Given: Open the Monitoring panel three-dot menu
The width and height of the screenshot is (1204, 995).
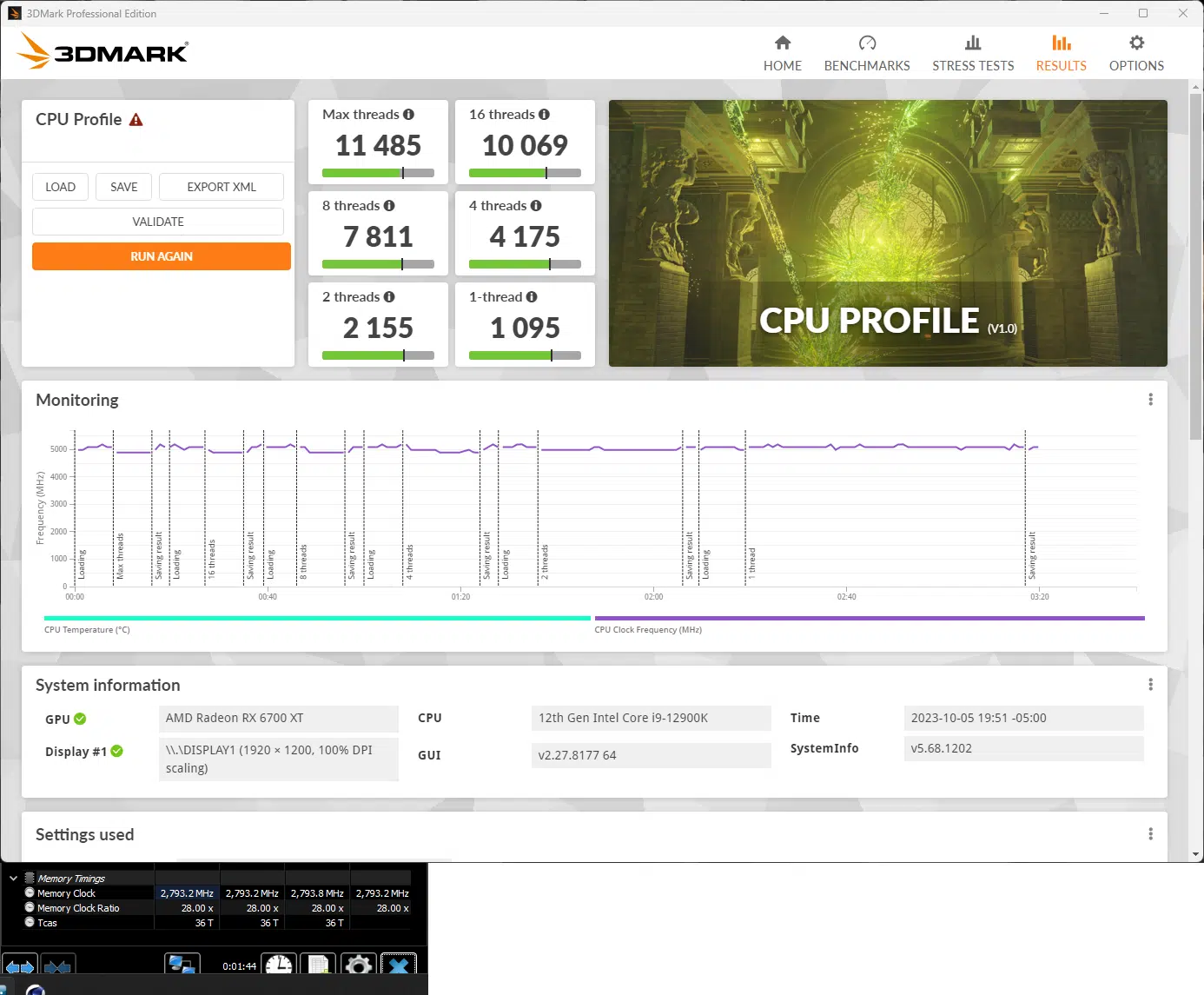Looking at the screenshot, I should coord(1151,400).
